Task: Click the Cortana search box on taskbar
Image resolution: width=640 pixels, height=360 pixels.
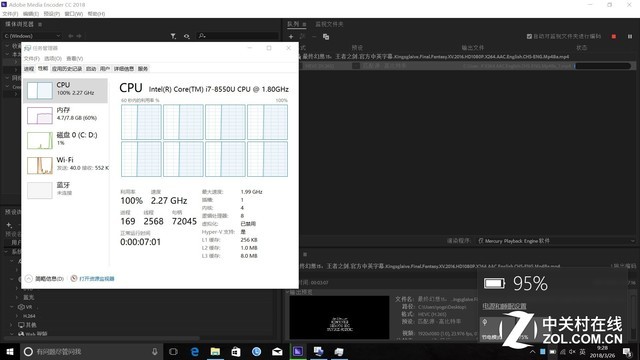Action: [91, 351]
